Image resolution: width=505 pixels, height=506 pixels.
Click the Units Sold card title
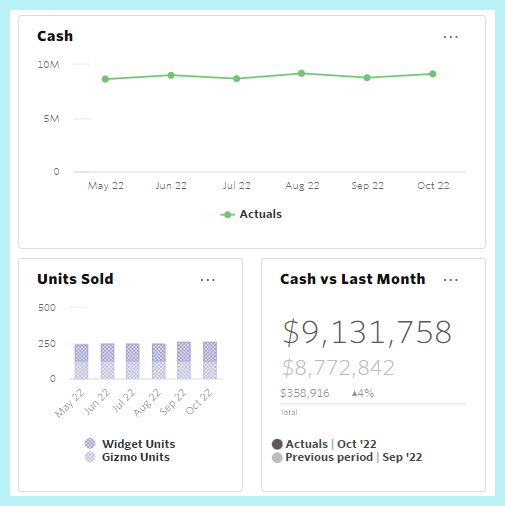[75, 279]
